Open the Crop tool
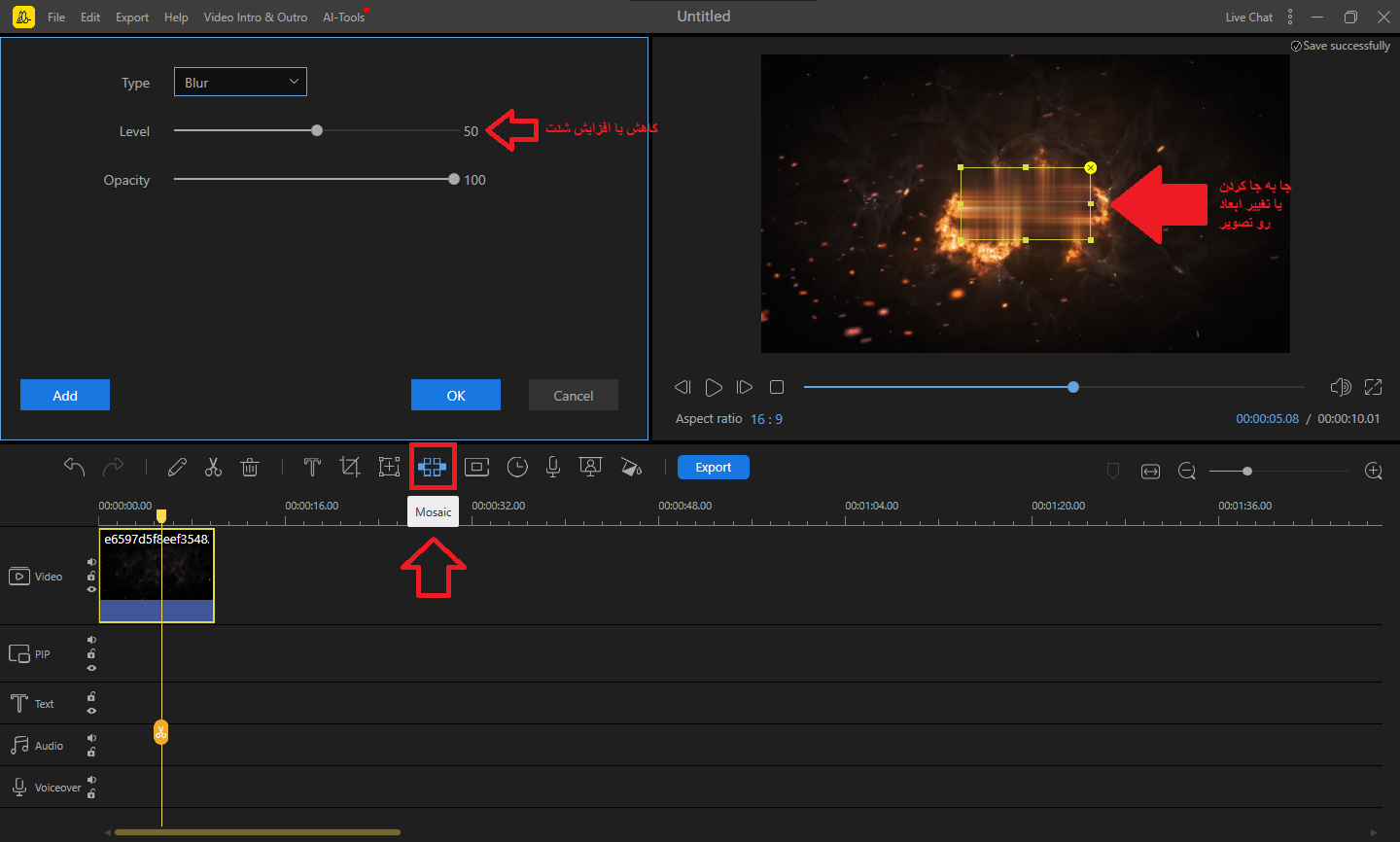 tap(350, 468)
